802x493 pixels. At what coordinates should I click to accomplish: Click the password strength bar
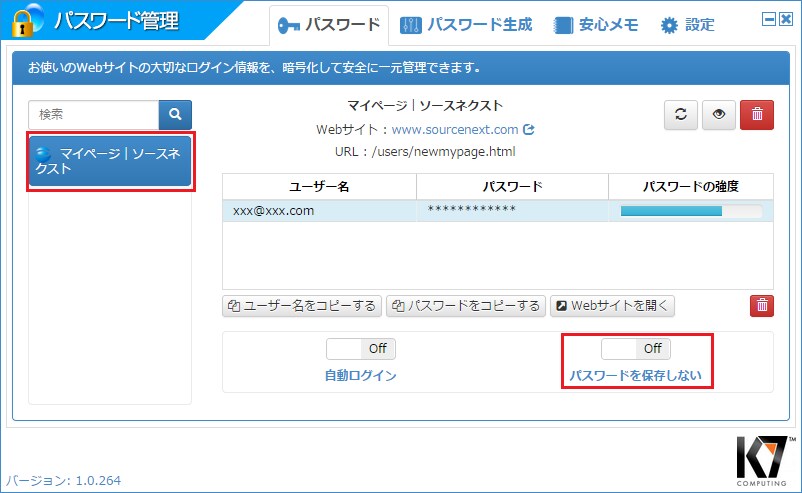tap(690, 211)
